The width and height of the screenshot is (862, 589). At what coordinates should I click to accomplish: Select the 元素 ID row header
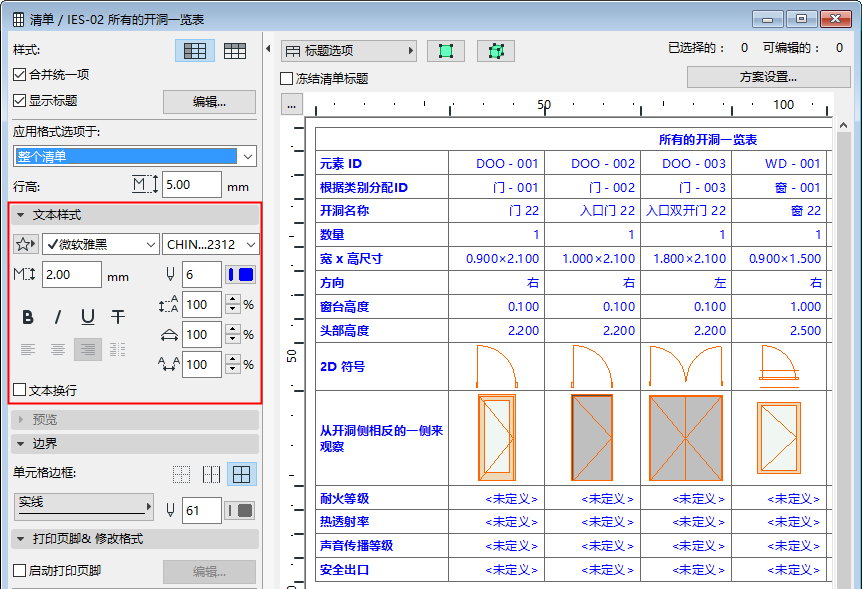[x=382, y=163]
